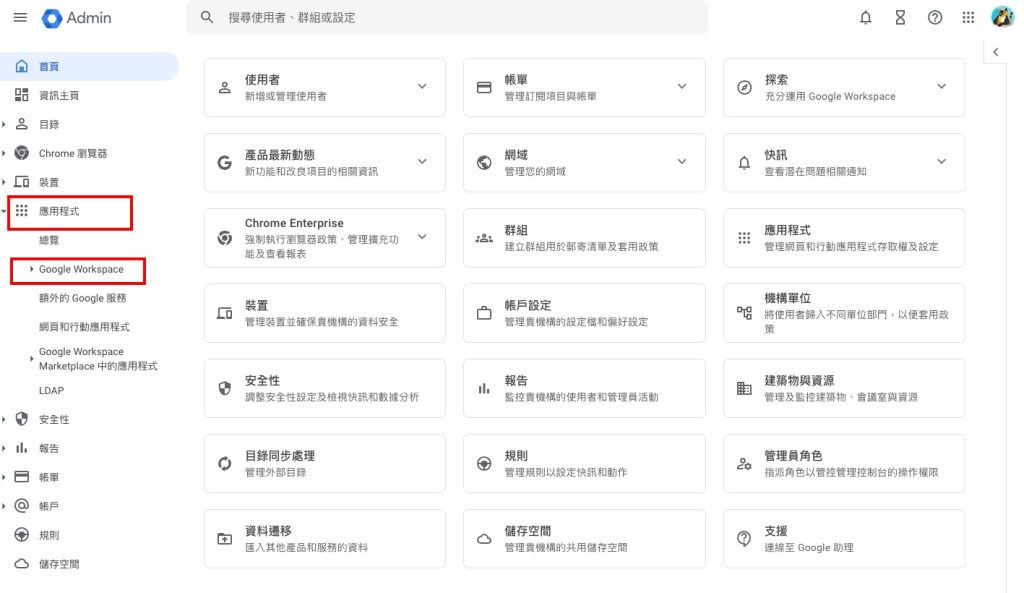Click the 使用者 card person icon

point(225,88)
